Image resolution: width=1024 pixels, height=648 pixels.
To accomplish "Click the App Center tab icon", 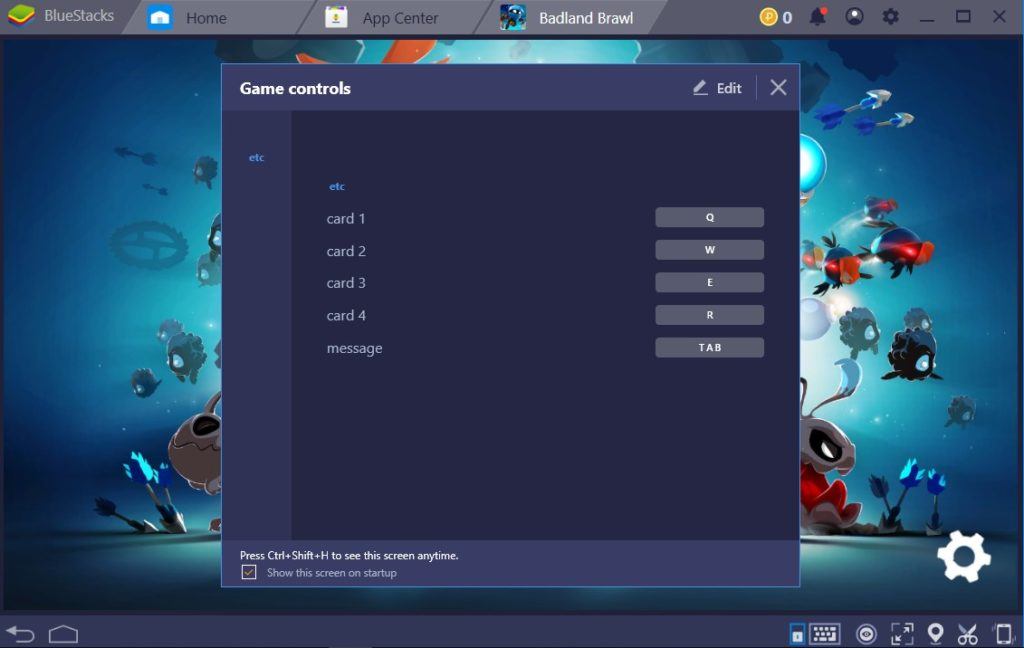I will 336,17.
